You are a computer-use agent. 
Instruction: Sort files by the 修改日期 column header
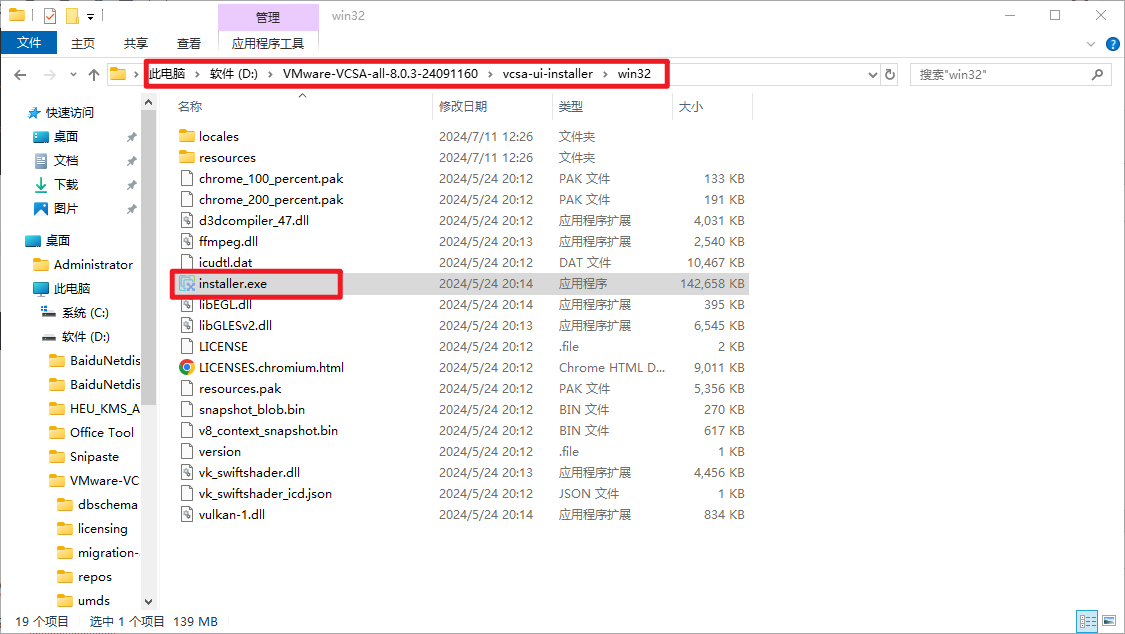coord(463,106)
